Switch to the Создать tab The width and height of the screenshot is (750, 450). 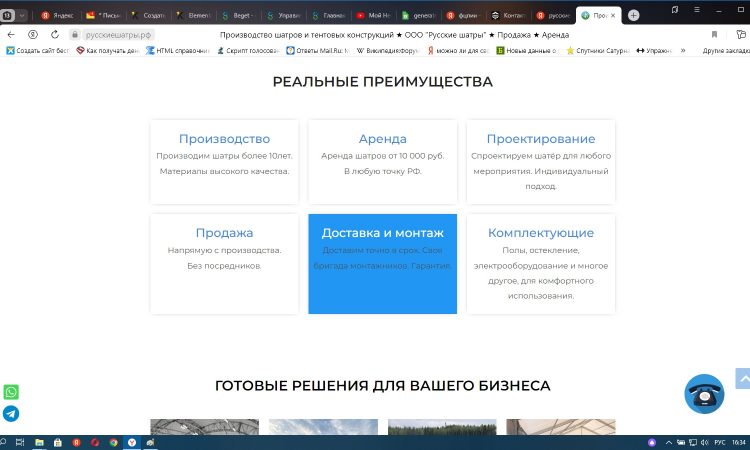[x=148, y=15]
